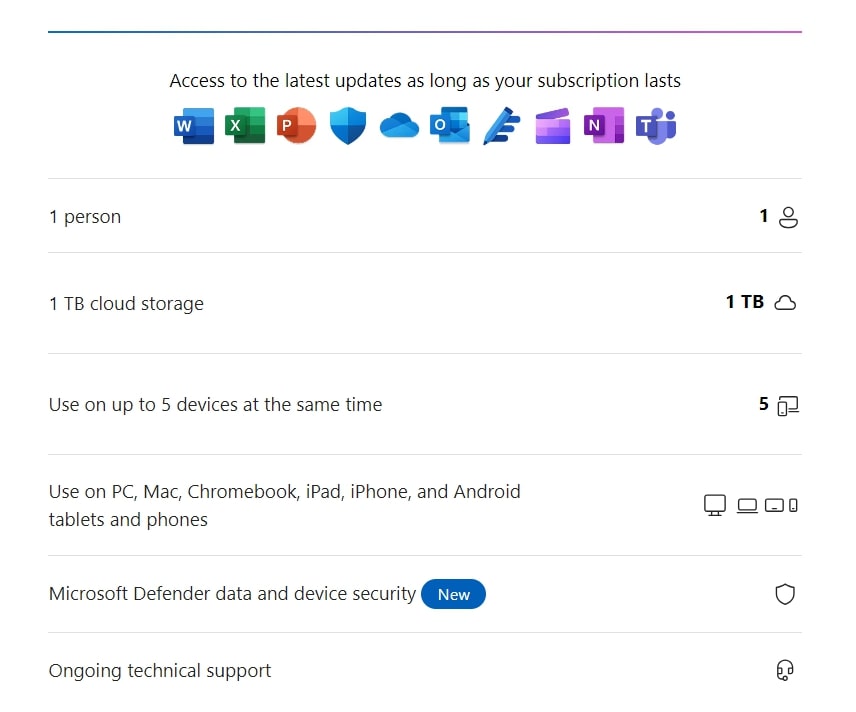Image resolution: width=856 pixels, height=712 pixels.
Task: Click the headset icon for technical support
Action: click(x=785, y=670)
